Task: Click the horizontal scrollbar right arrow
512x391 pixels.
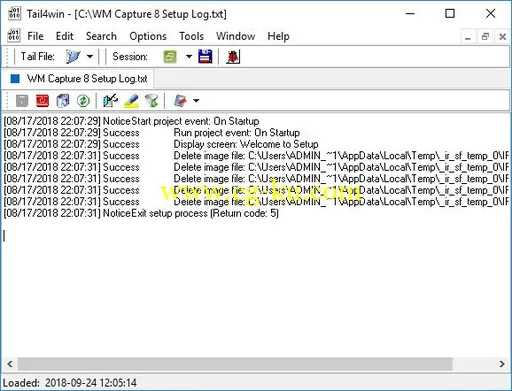Action: [x=502, y=364]
